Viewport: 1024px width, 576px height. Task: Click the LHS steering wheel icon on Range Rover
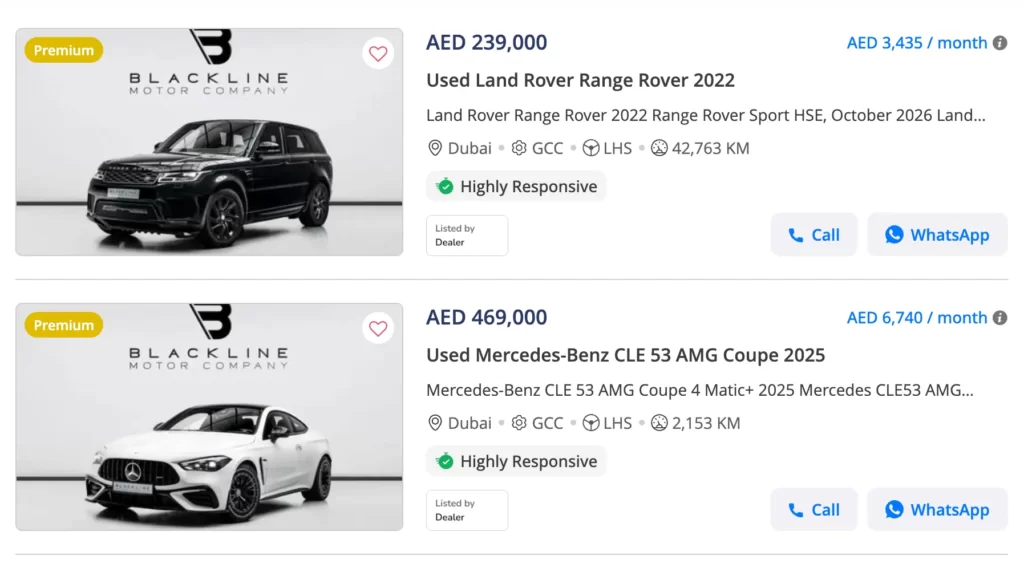[x=591, y=148]
